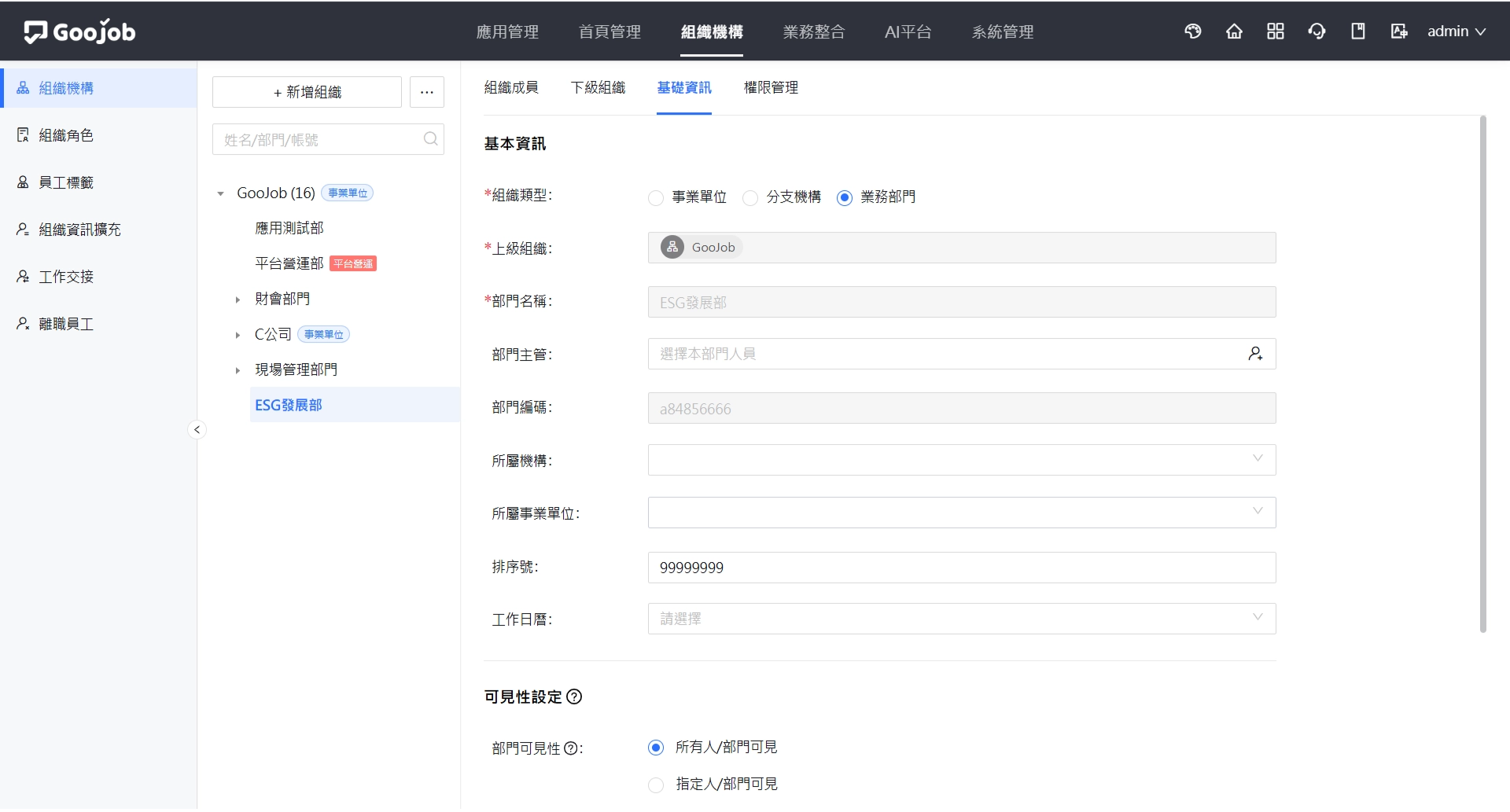The image size is (1510, 812).
Task: Switch to the 權限管理 tab
Action: coord(771,87)
